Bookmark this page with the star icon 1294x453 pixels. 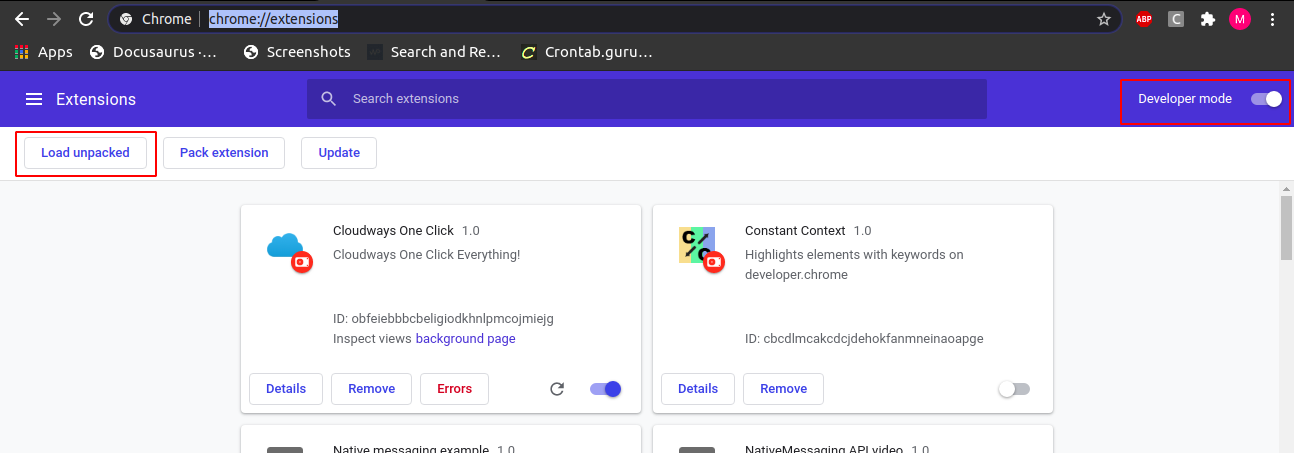pyautogui.click(x=1104, y=19)
